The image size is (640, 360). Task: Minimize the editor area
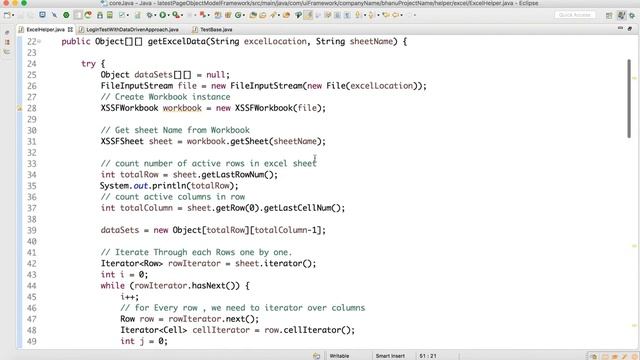click(620, 28)
